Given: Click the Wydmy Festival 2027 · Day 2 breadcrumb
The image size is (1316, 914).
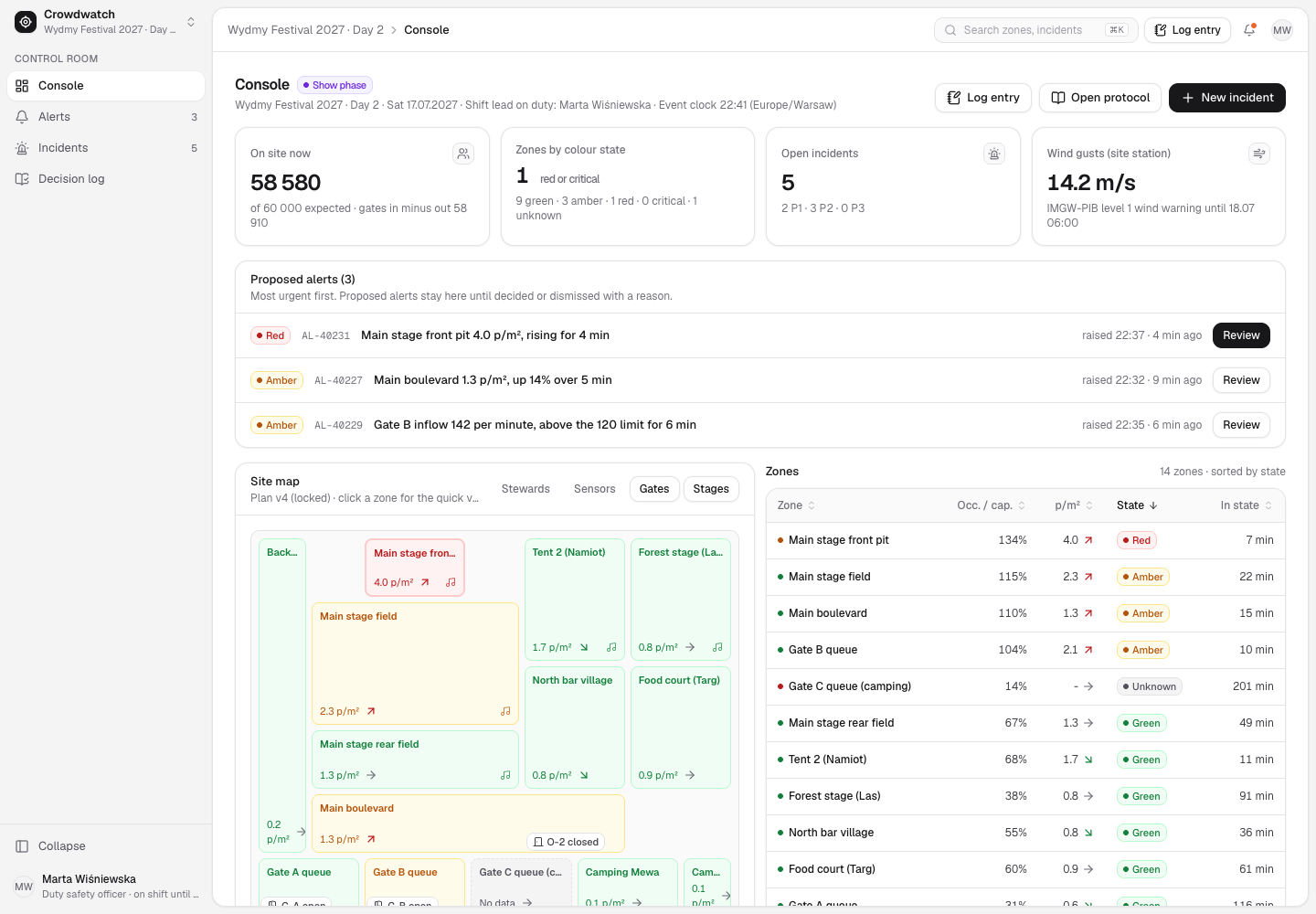Looking at the screenshot, I should (305, 30).
